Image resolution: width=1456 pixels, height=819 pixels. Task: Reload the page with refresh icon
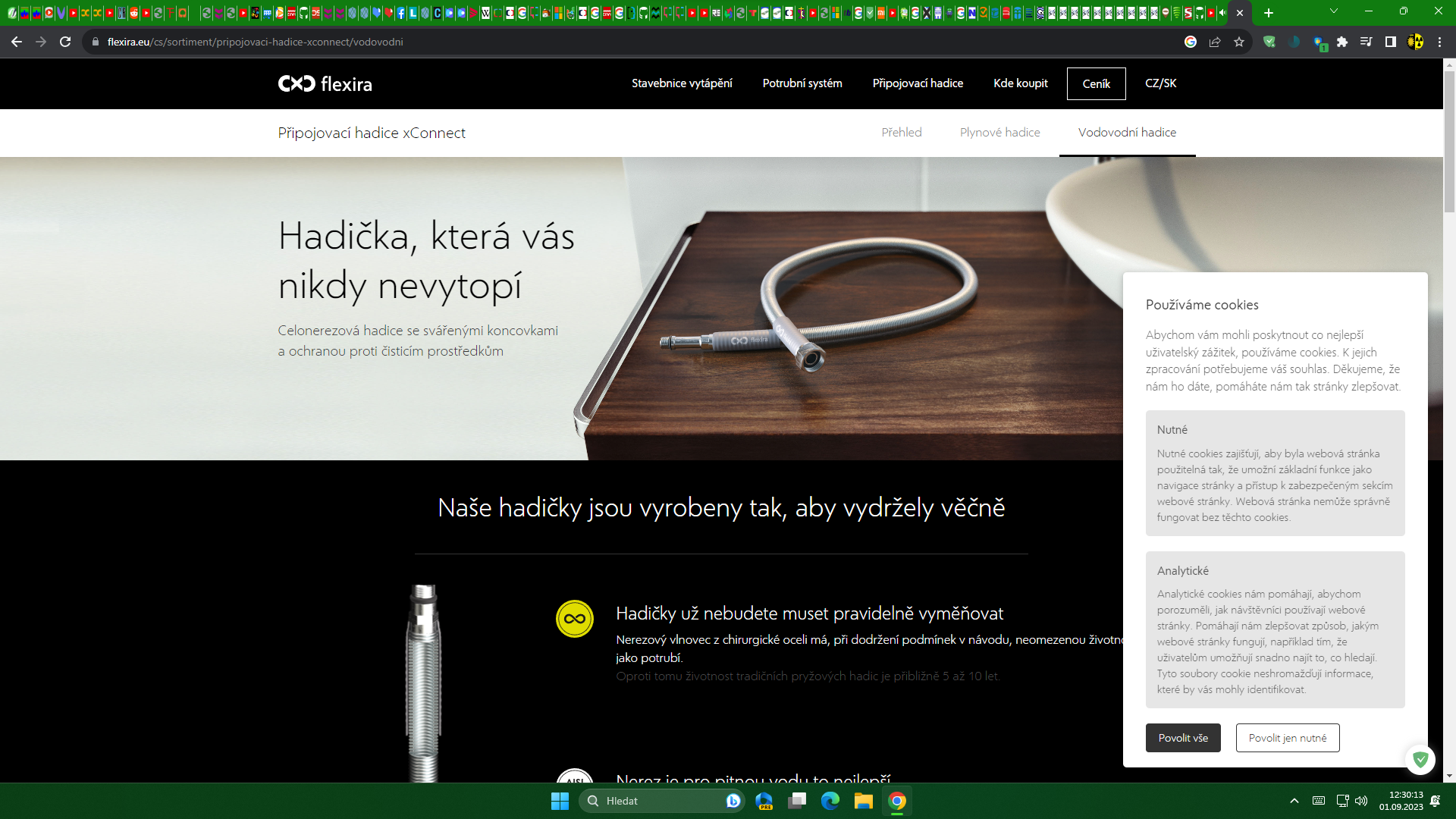[65, 42]
